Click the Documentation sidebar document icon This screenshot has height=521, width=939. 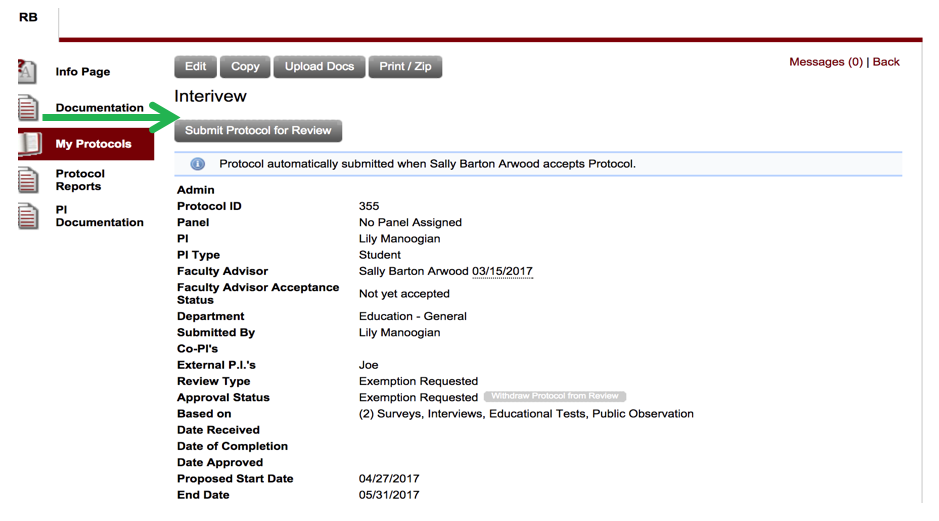tap(28, 107)
